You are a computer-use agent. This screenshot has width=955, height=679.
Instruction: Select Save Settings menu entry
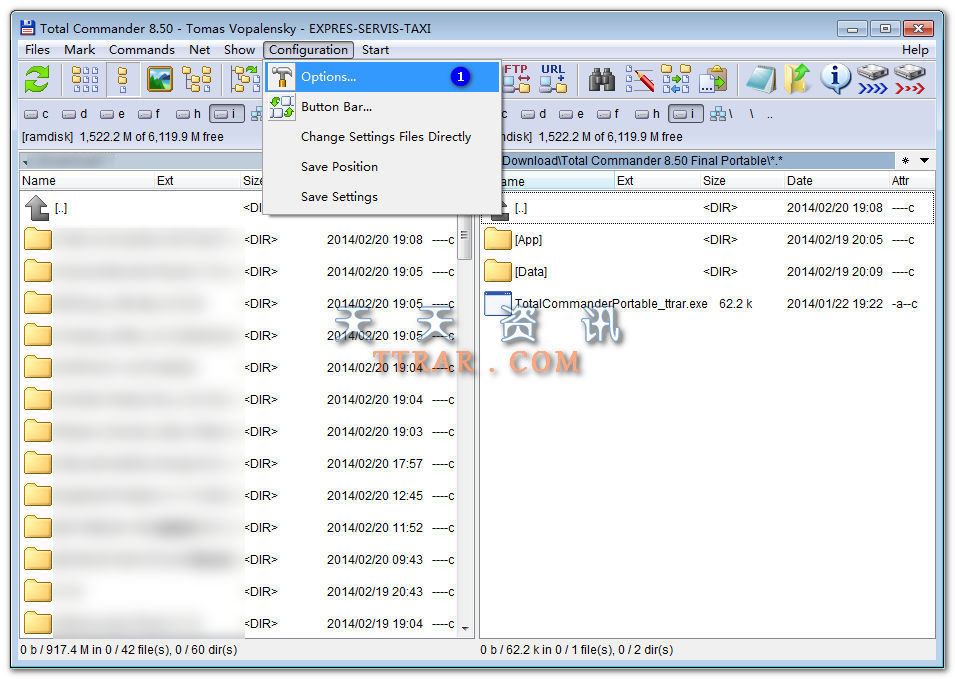pos(339,197)
